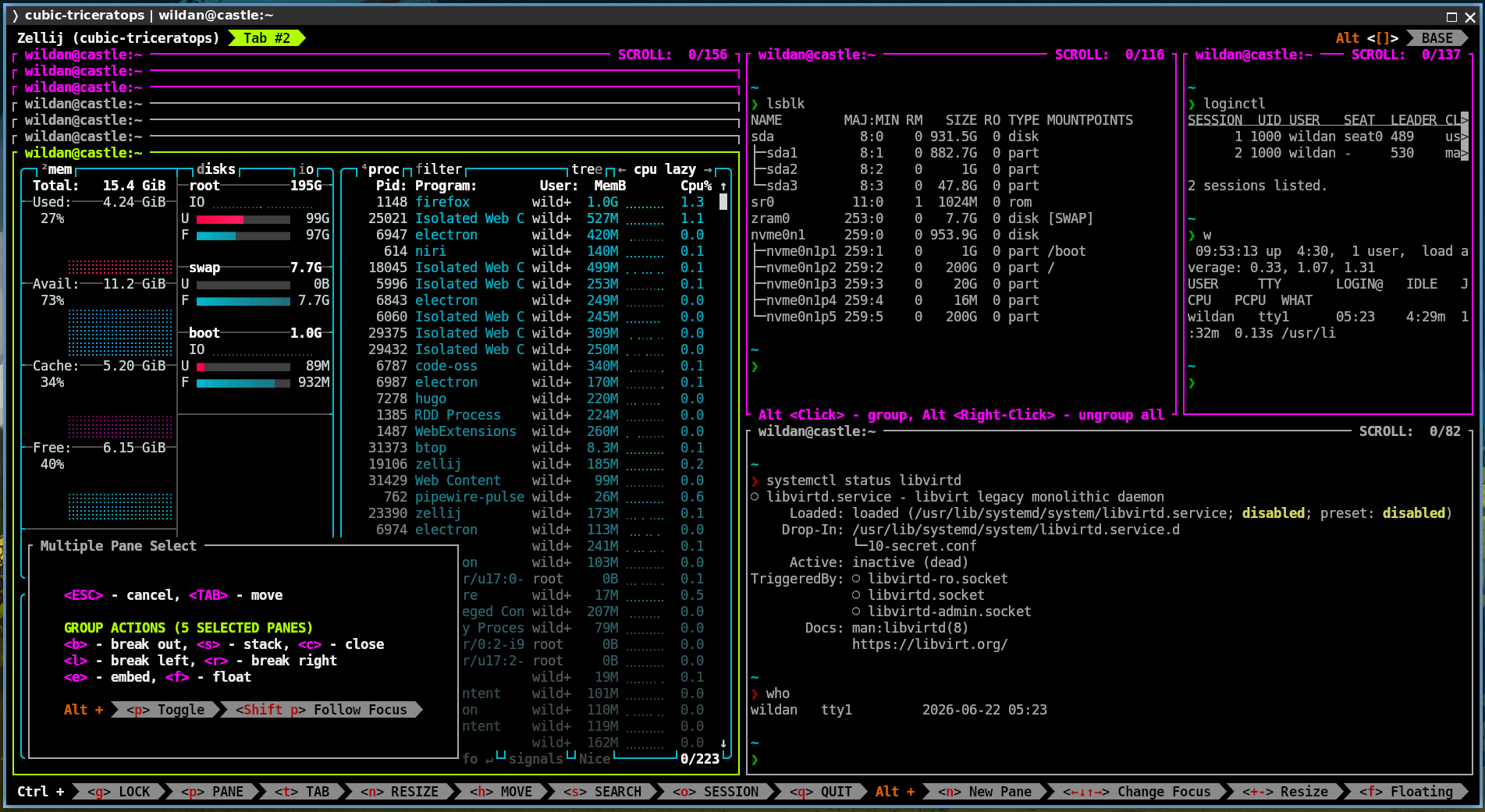Click left arrow beside cpu lazy sorting
The height and width of the screenshot is (812, 1485).
coord(622,169)
